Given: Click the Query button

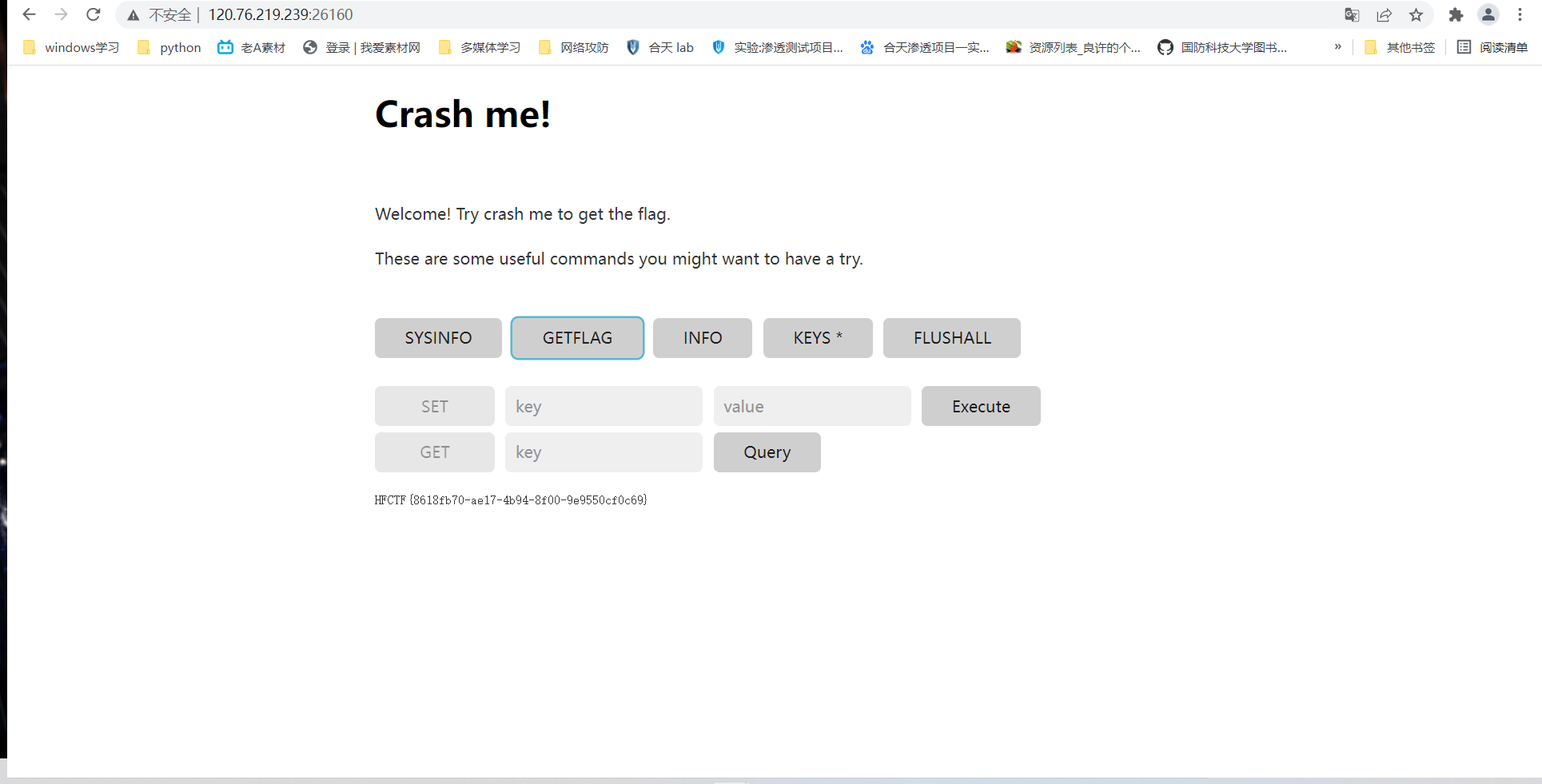Looking at the screenshot, I should (x=767, y=452).
